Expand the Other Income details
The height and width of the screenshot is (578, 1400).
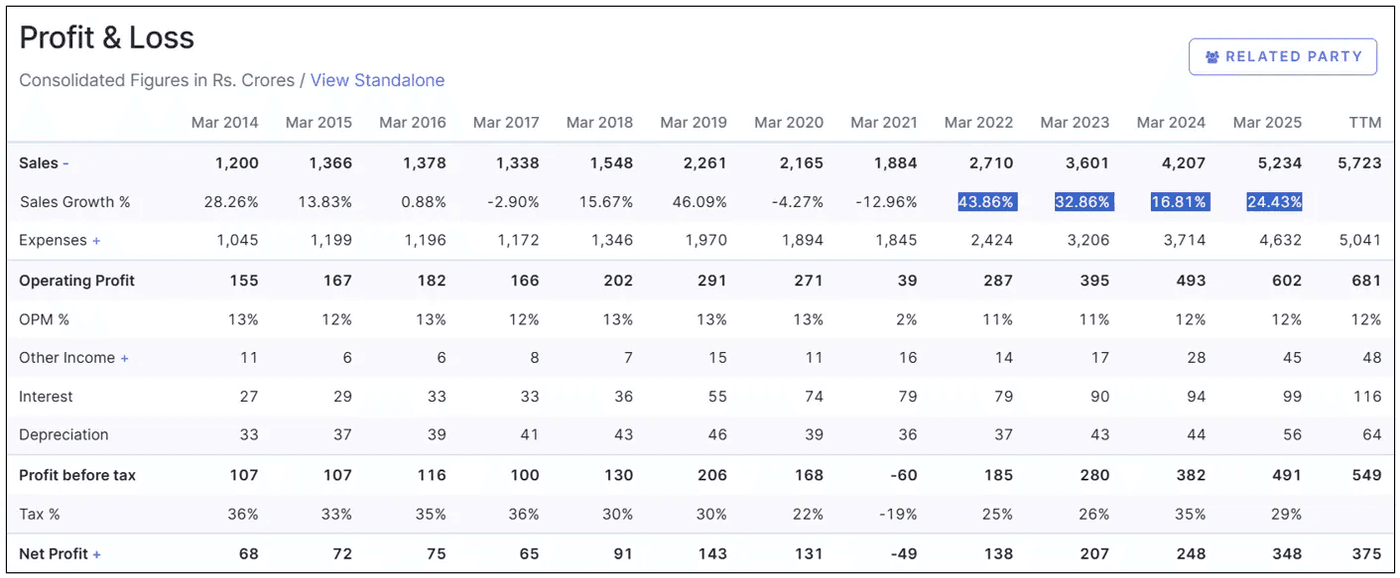click(x=124, y=357)
